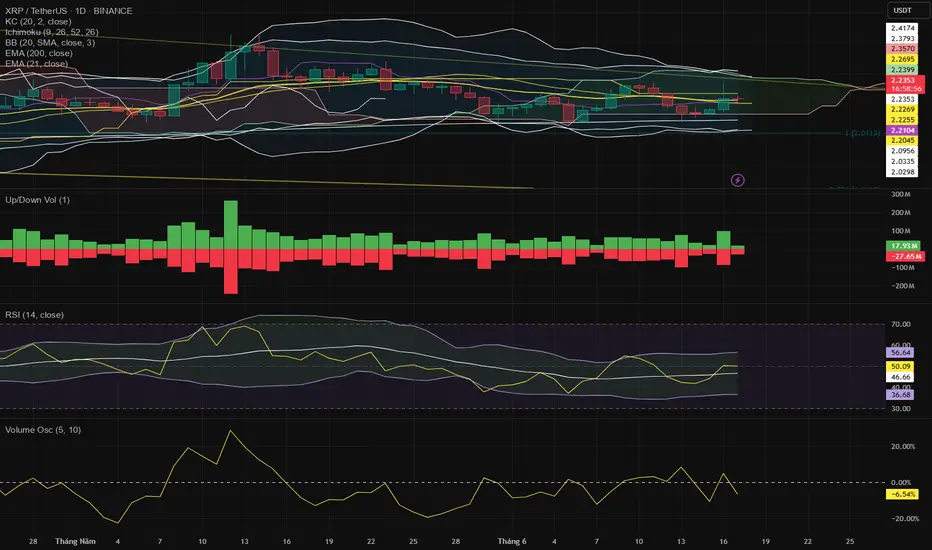
Task: Select the Up/Down Vol (1) pane label
Action: click(37, 200)
